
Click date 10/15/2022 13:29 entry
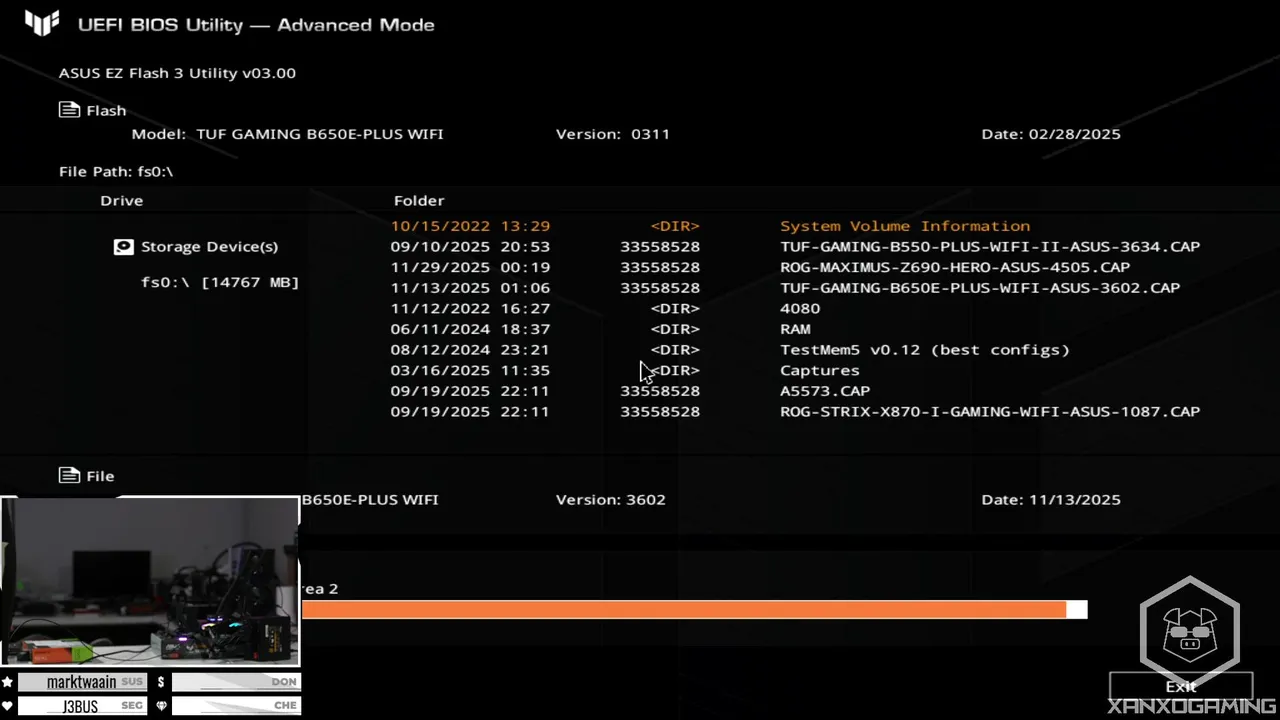point(470,226)
